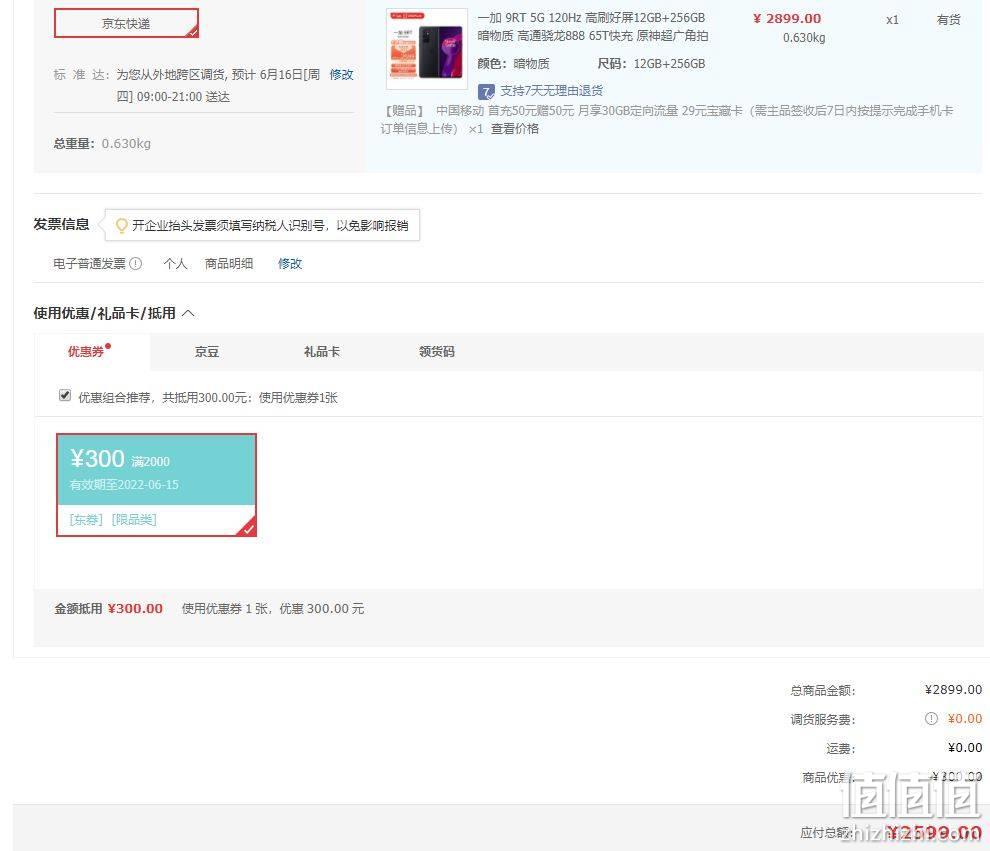
Task: Click the lightbulb tip icon for invoices
Action: pos(122,225)
